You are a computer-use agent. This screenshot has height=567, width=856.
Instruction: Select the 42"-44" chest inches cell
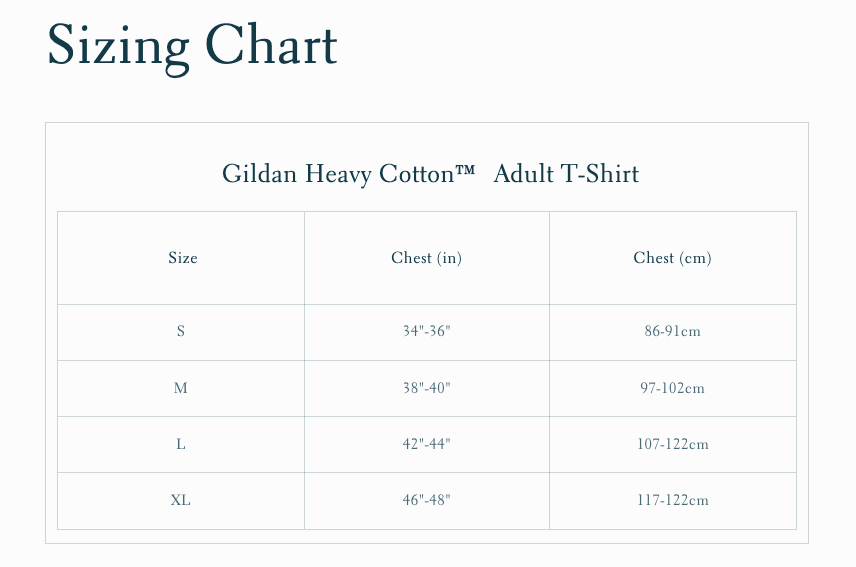coord(427,444)
